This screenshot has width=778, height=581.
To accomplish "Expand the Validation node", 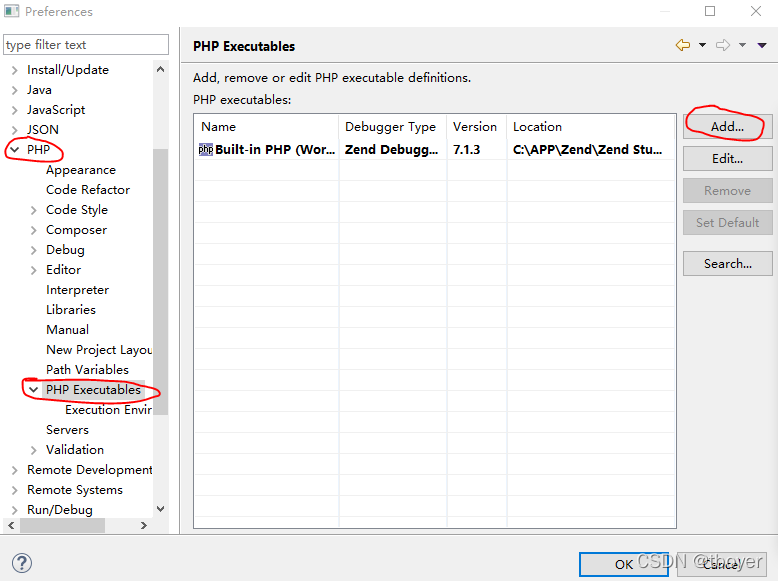I will 33,450.
